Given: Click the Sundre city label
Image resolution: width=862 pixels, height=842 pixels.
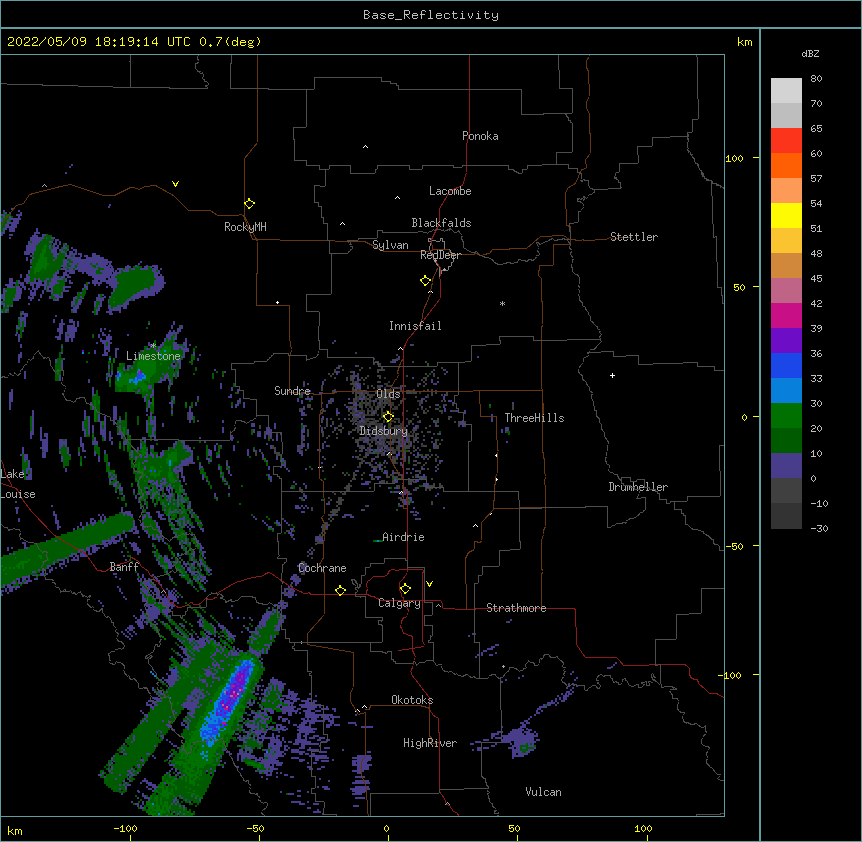Looking at the screenshot, I should [292, 391].
